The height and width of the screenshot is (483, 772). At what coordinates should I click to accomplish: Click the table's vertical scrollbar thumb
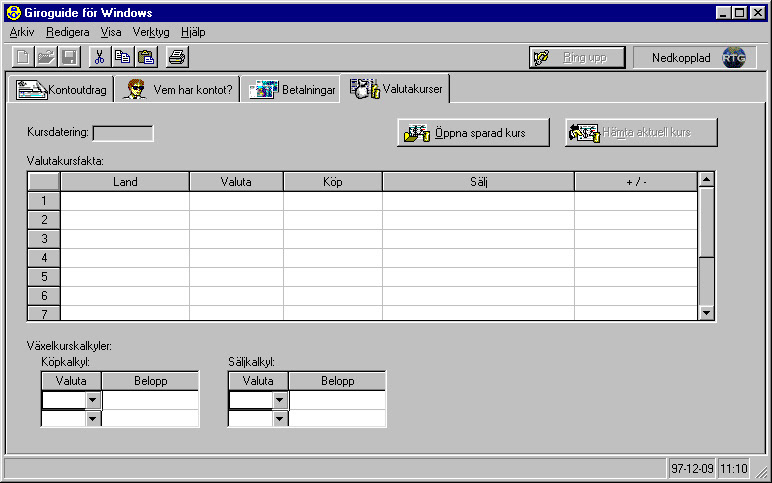click(x=707, y=222)
